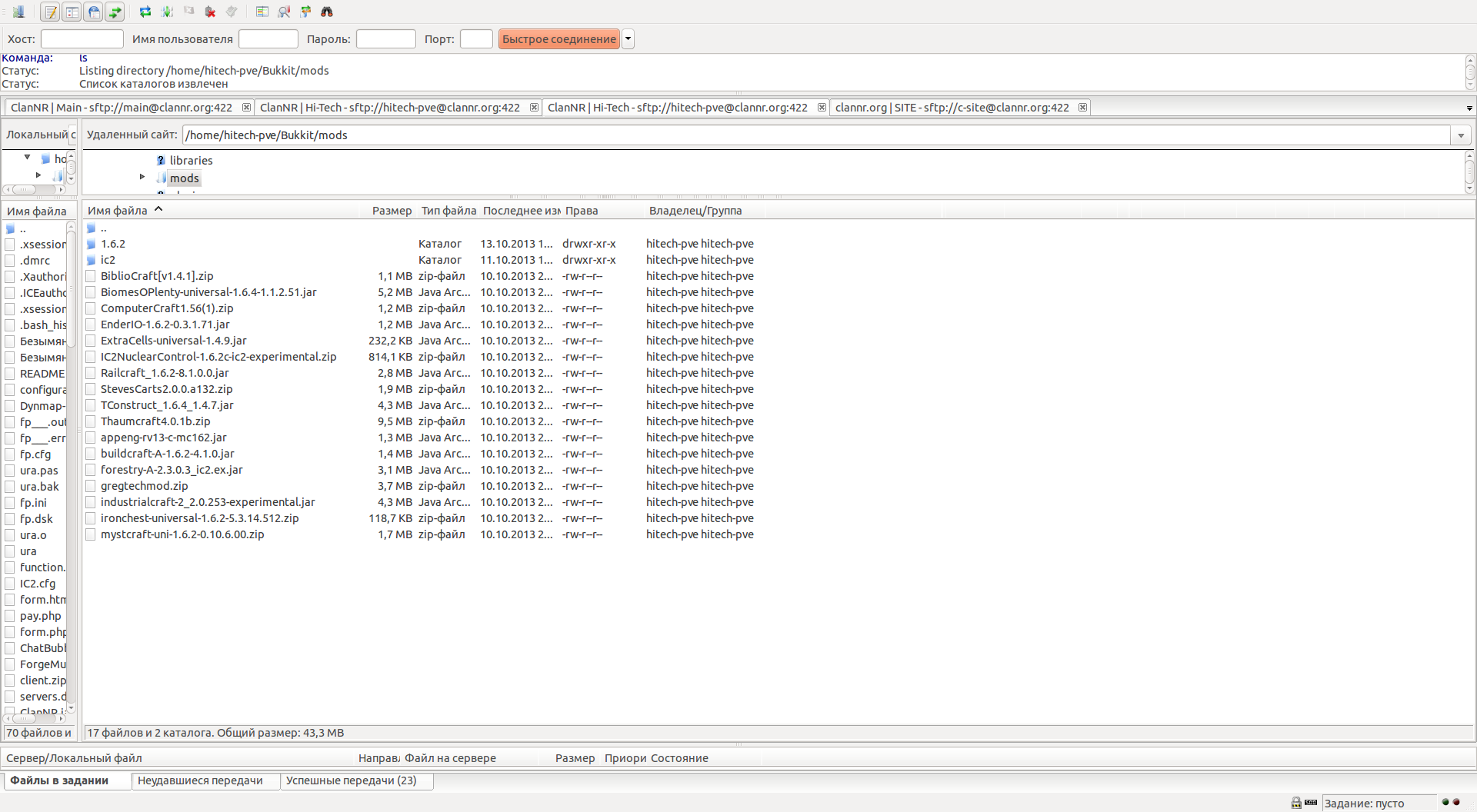Click the green activity LED indicator
The image size is (1477, 812).
1445,802
